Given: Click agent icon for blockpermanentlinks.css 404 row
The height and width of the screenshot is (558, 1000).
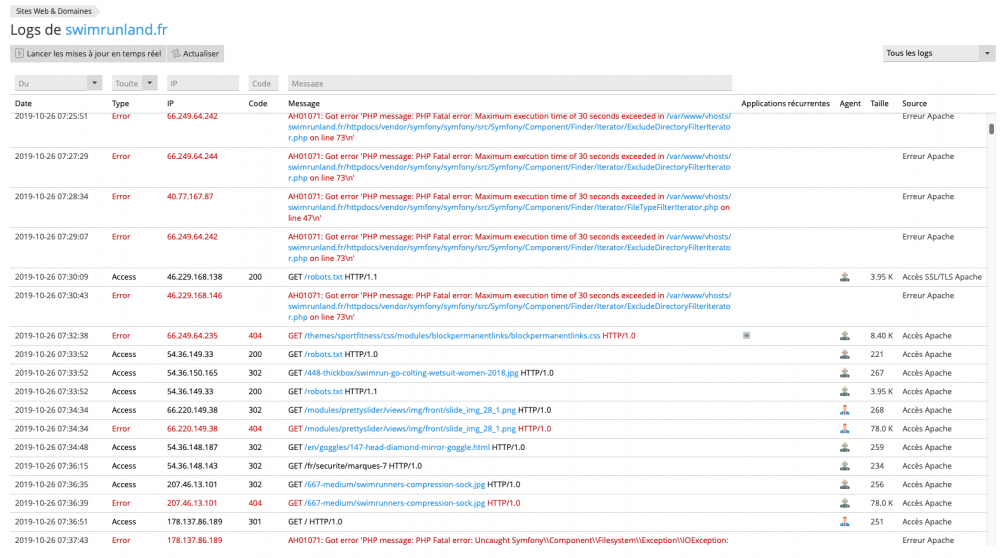Looking at the screenshot, I should [x=844, y=335].
